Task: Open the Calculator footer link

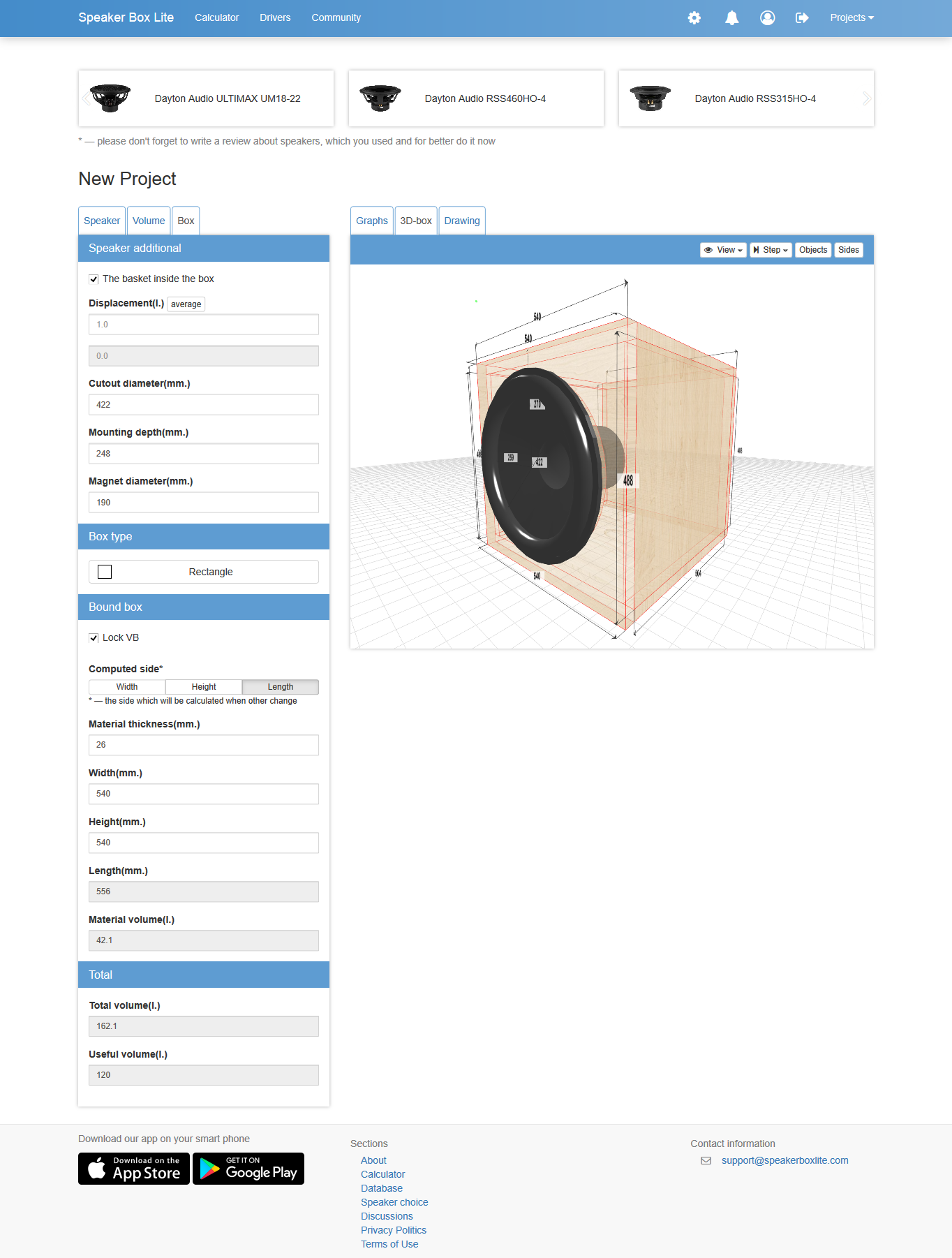Action: 382,1174
